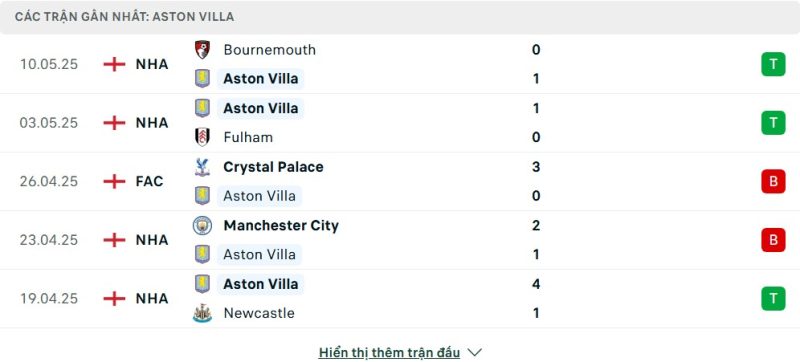
Task: Open Manchester City team name link
Action: [x=281, y=225]
